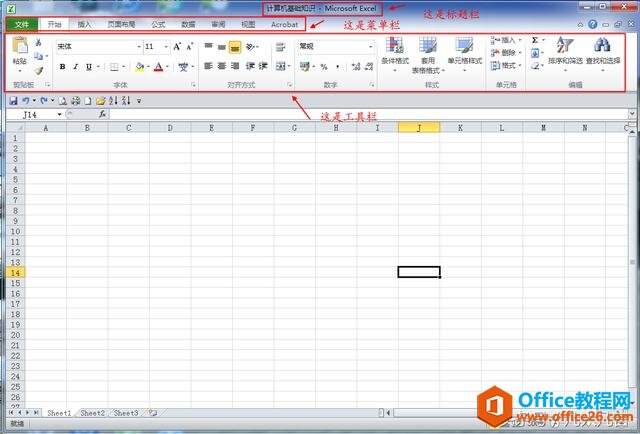Open Conditional Formatting (条件格式)

point(395,53)
